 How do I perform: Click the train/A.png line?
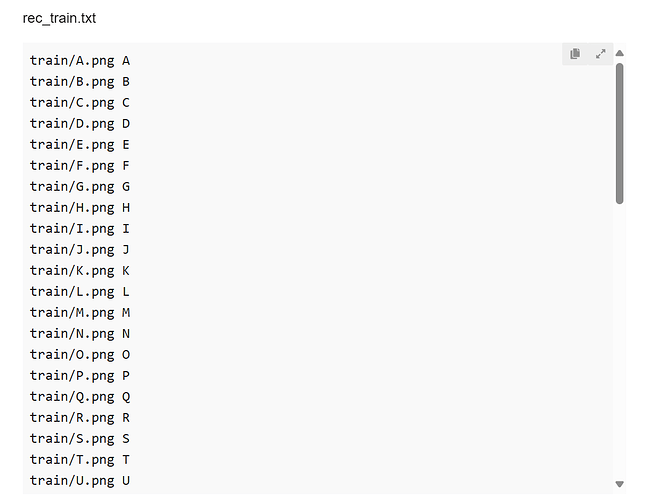click(80, 61)
